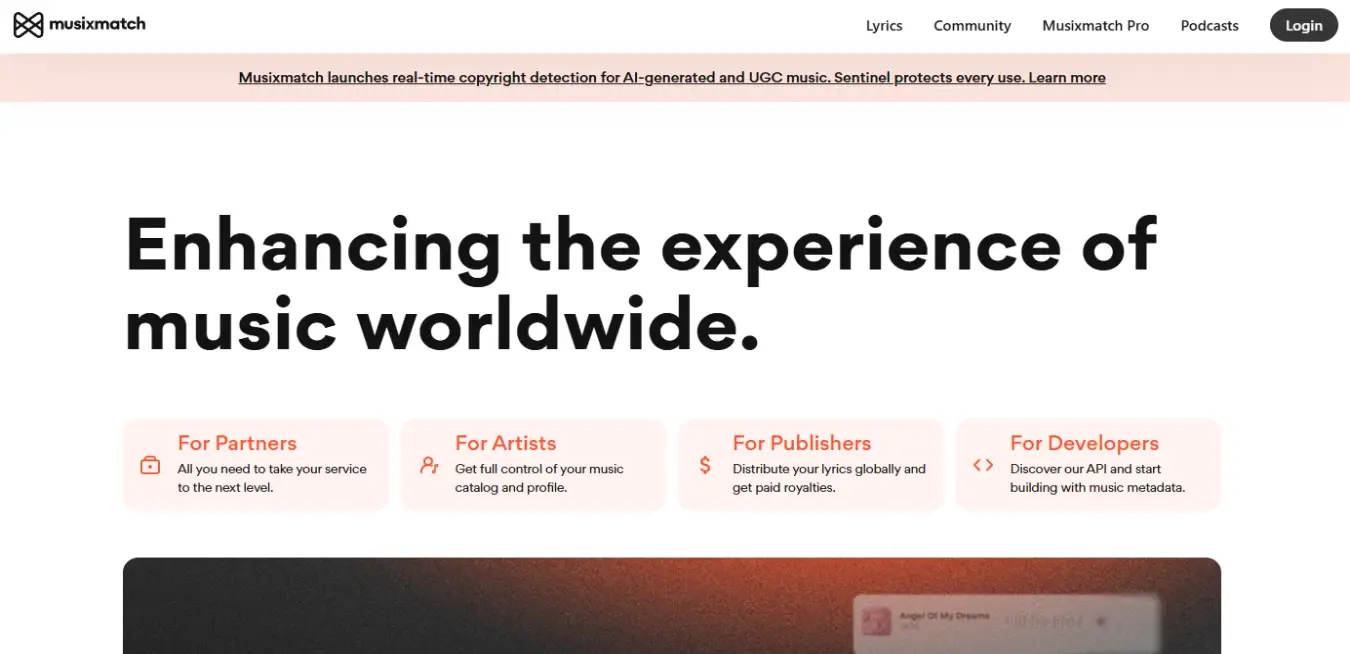The width and height of the screenshot is (1350, 654).
Task: Click the code brackets icon in For Developers card
Action: coord(983,465)
